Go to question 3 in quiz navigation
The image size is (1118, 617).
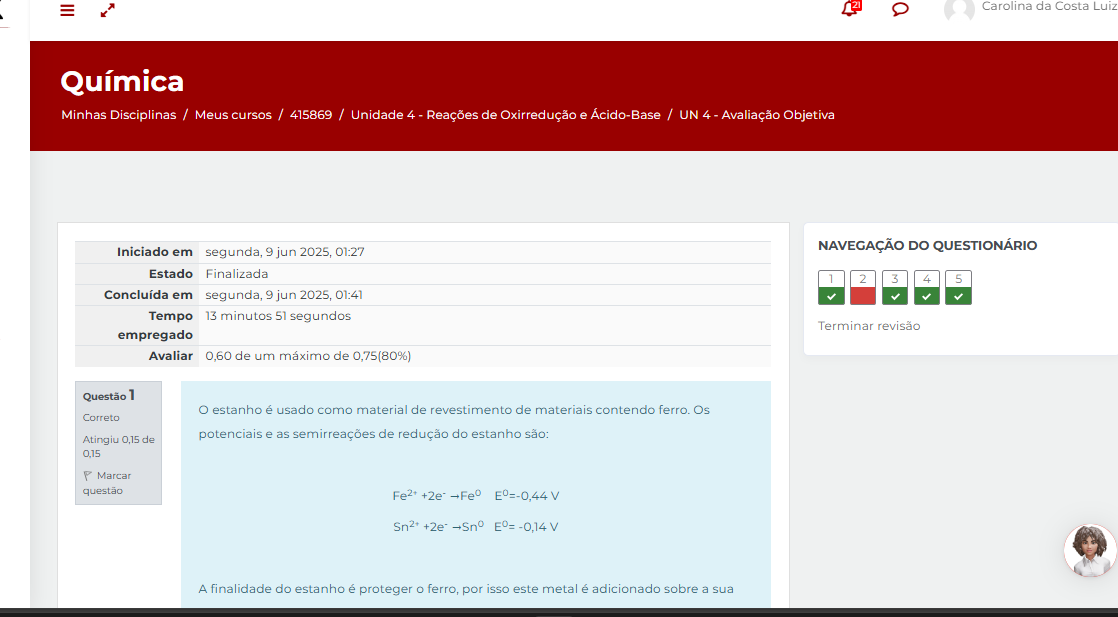895,287
